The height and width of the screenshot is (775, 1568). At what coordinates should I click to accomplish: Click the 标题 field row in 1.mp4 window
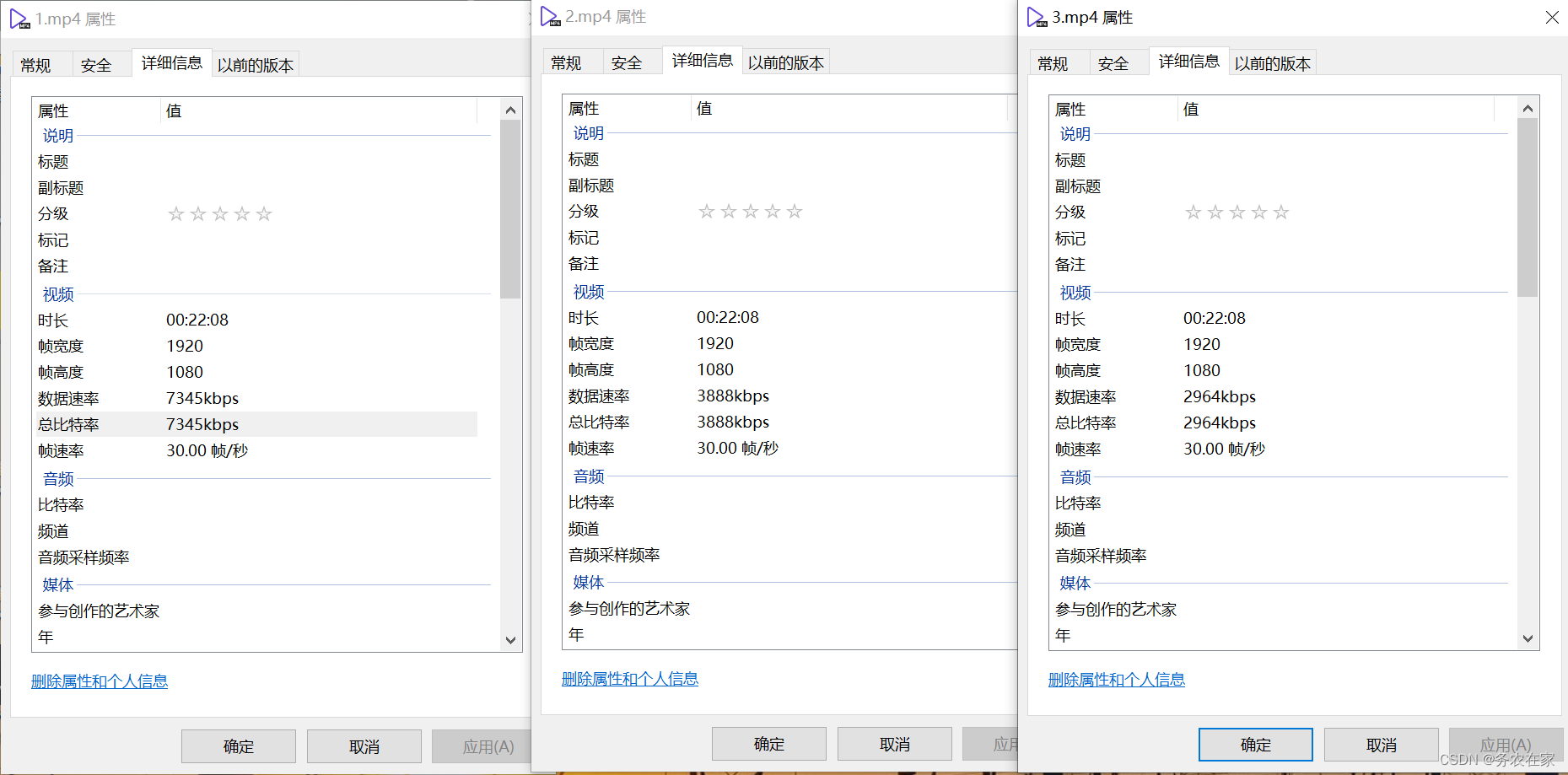click(256, 162)
